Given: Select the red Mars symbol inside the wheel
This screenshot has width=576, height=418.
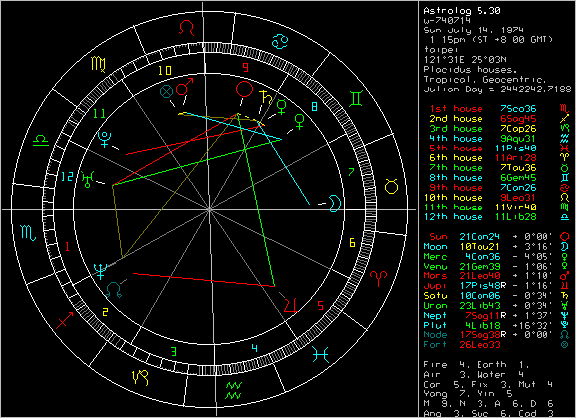Looking at the screenshot, I should pyautogui.click(x=184, y=86).
